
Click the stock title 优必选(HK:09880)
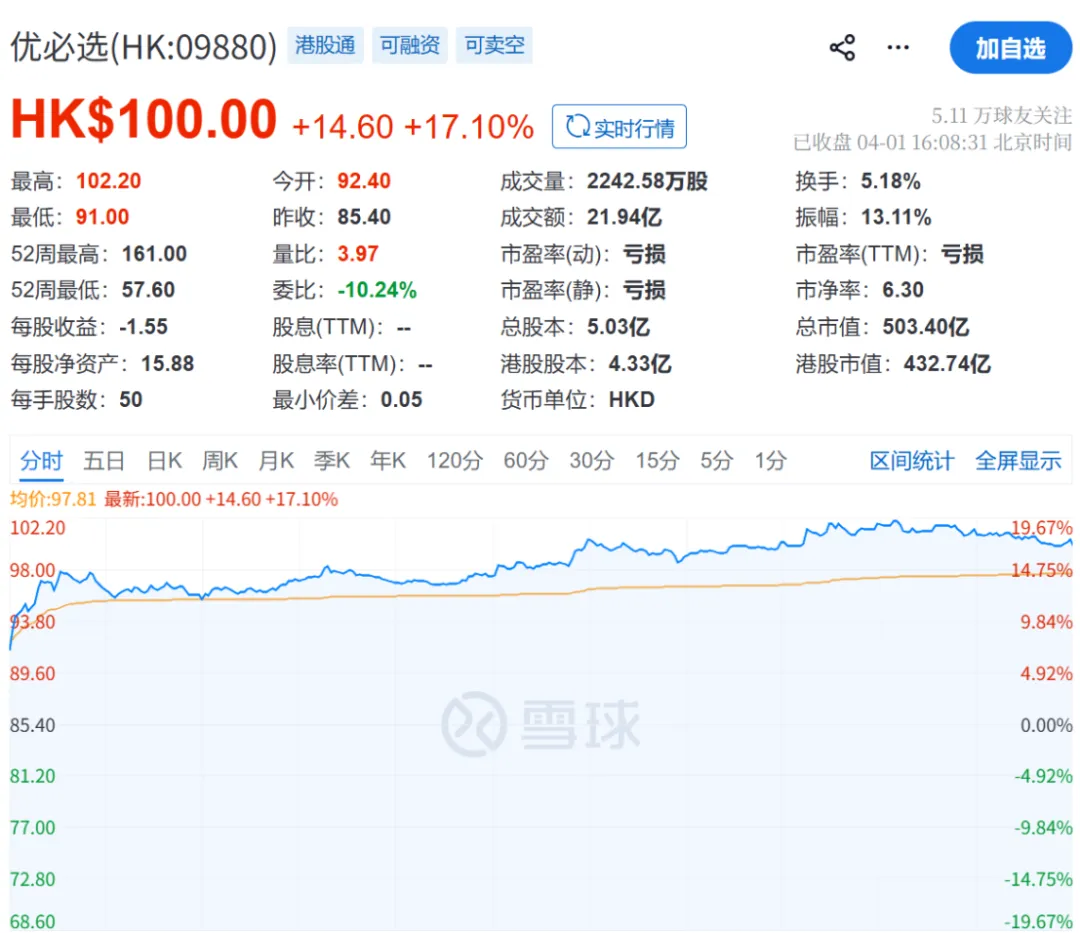(x=143, y=48)
